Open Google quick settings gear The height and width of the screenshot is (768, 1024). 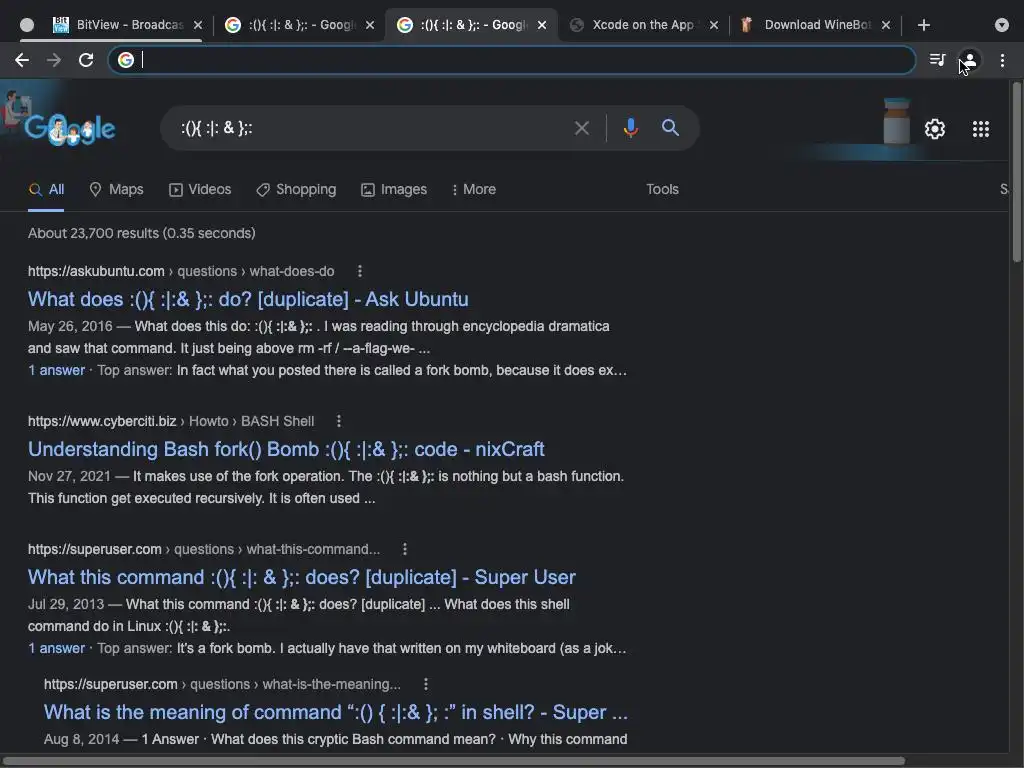click(935, 129)
